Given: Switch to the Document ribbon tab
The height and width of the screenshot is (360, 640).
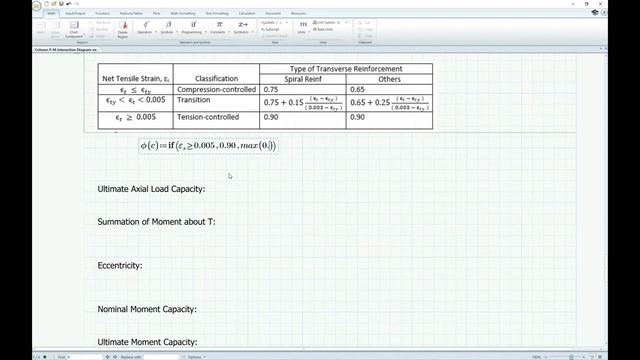Looking at the screenshot, I should (273, 13).
